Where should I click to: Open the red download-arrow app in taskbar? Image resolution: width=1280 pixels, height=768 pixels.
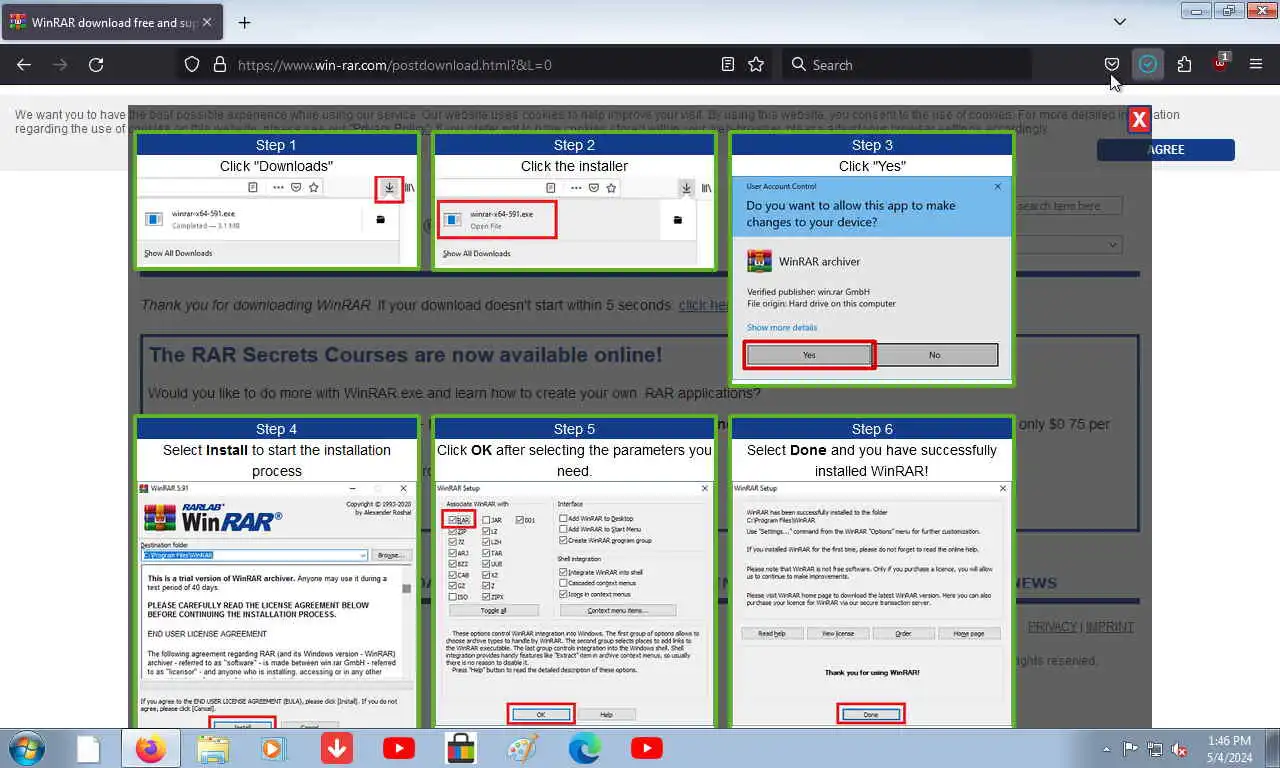tap(337, 748)
